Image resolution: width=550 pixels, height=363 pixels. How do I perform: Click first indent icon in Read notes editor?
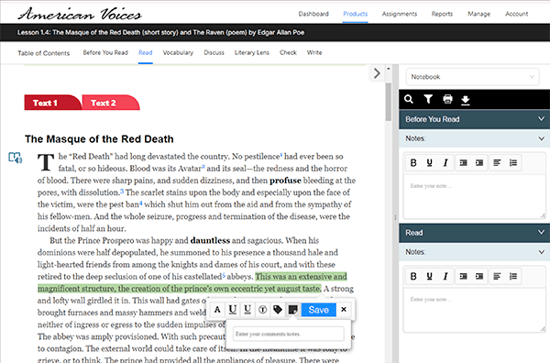pyautogui.click(x=463, y=276)
